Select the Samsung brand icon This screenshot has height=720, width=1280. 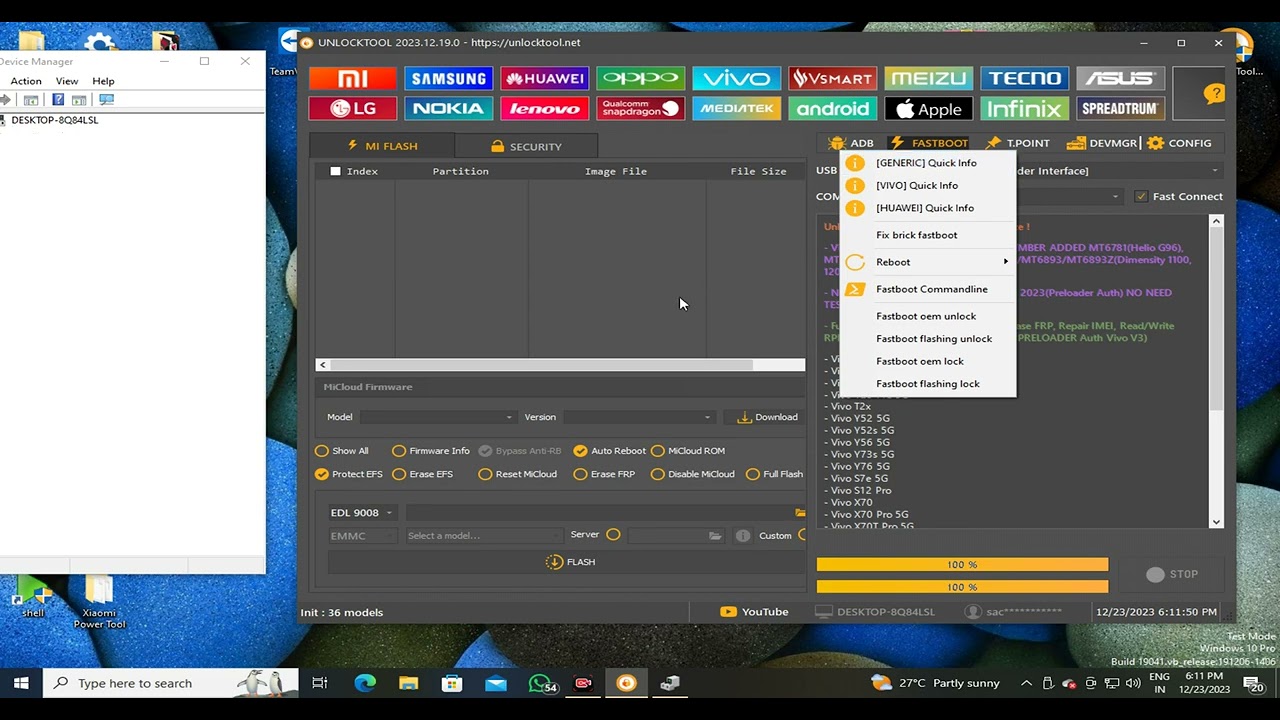pos(448,78)
